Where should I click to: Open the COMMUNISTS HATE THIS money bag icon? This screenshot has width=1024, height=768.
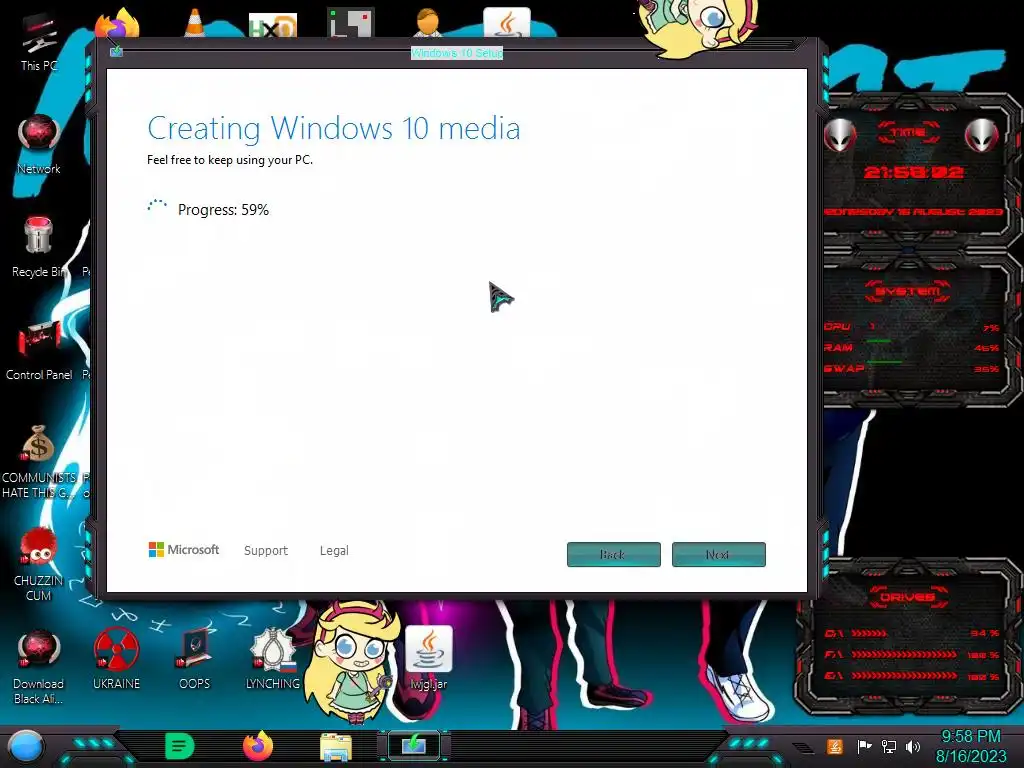click(39, 462)
